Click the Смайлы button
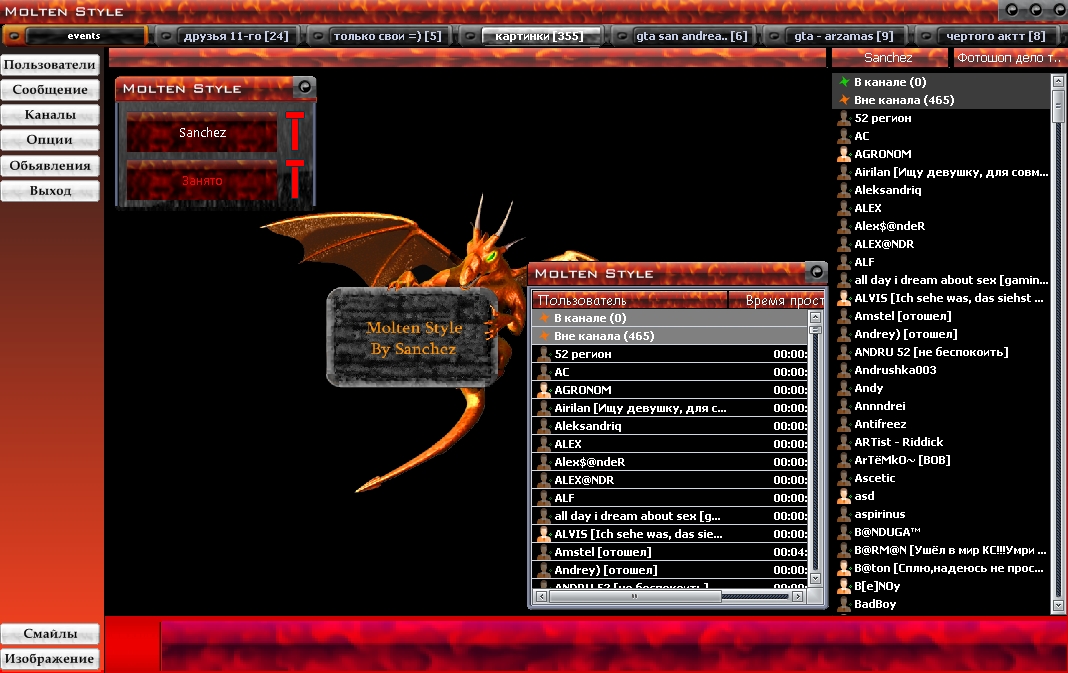This screenshot has width=1068, height=673. click(x=50, y=634)
